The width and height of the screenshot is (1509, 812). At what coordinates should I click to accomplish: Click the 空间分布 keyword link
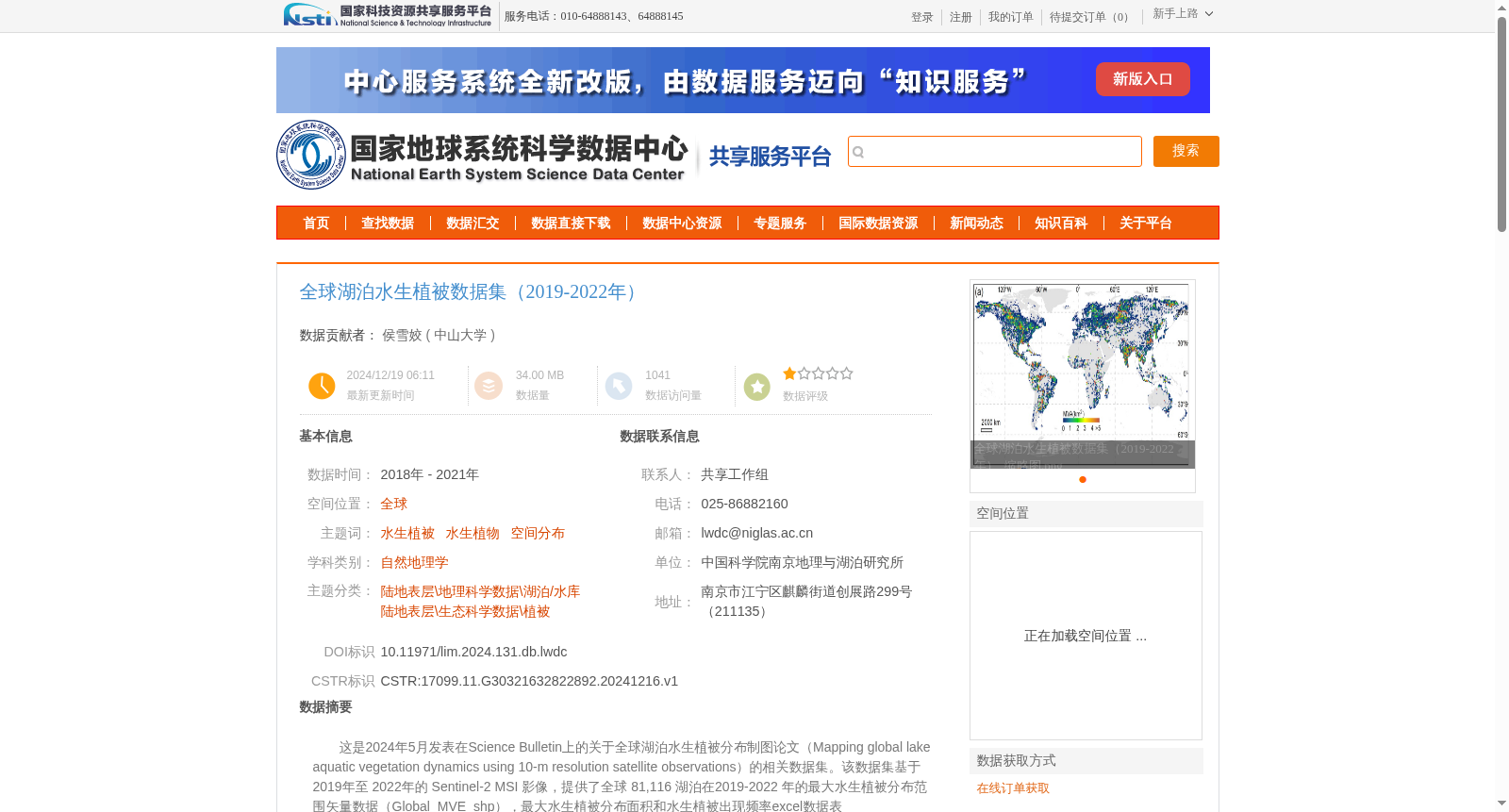pyautogui.click(x=538, y=533)
